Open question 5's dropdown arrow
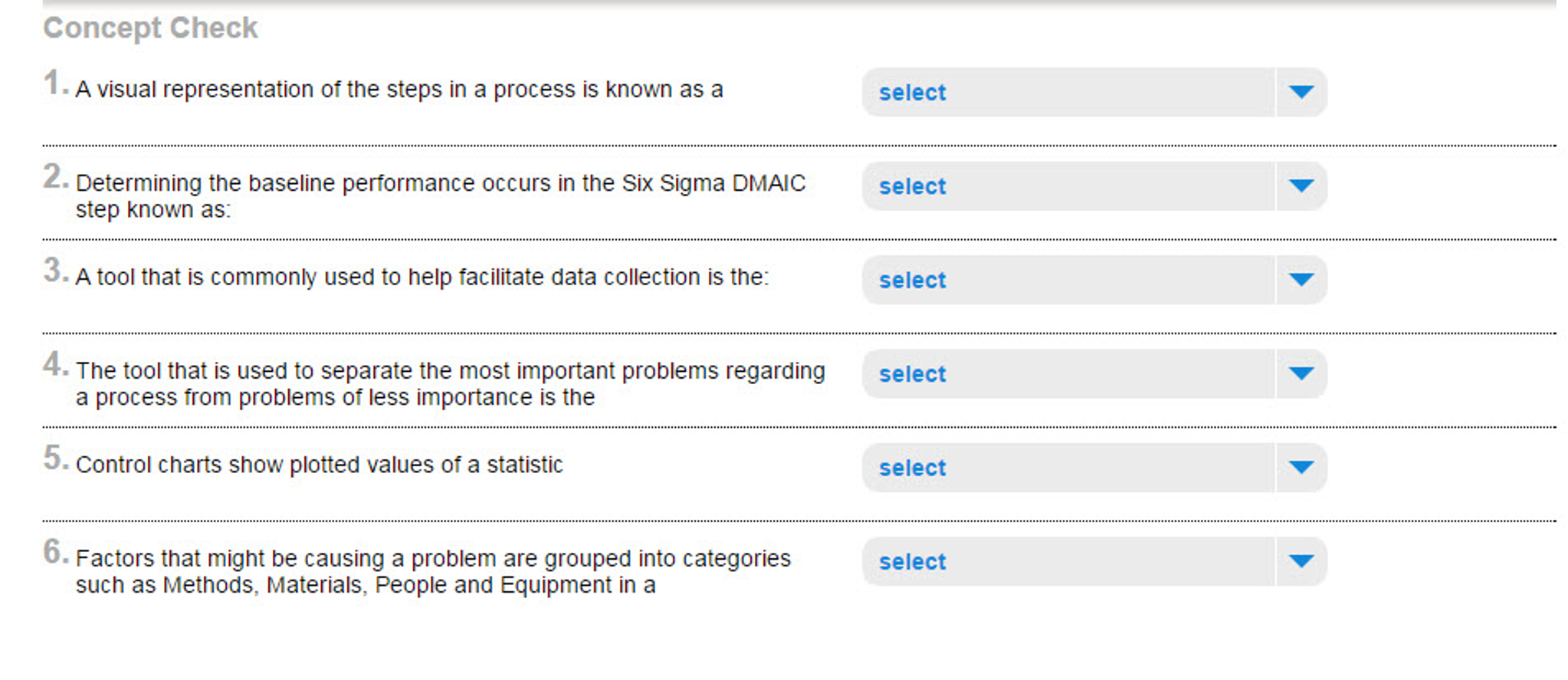 click(1301, 468)
